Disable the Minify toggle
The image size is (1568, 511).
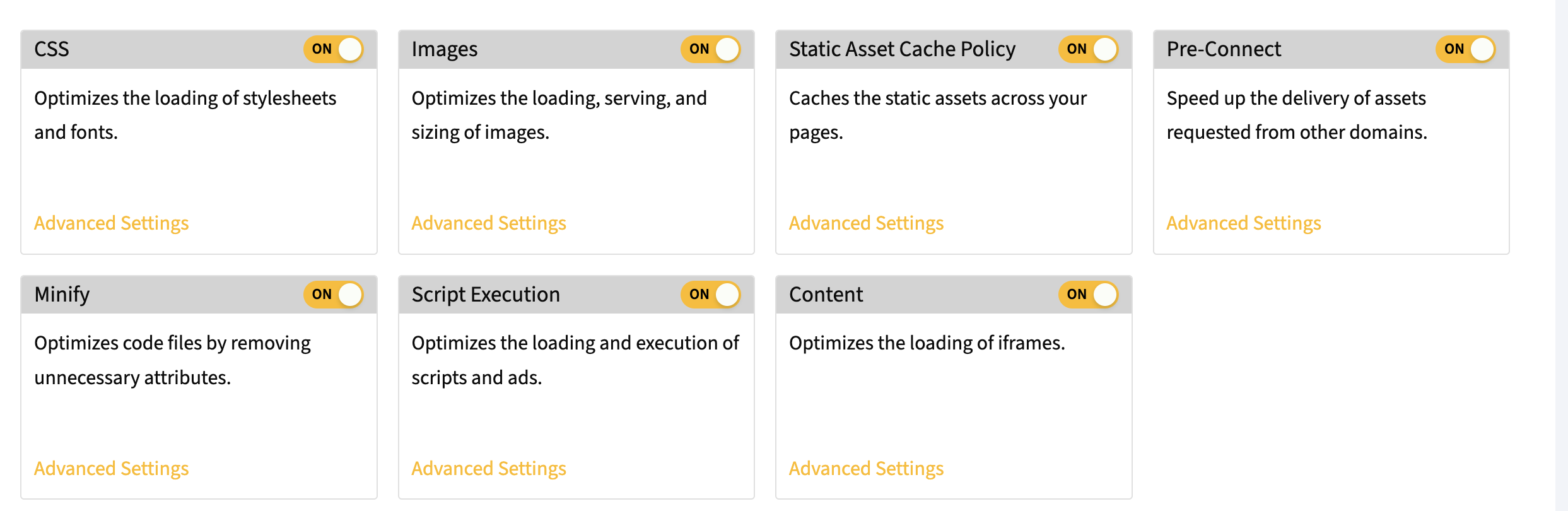pyautogui.click(x=334, y=295)
